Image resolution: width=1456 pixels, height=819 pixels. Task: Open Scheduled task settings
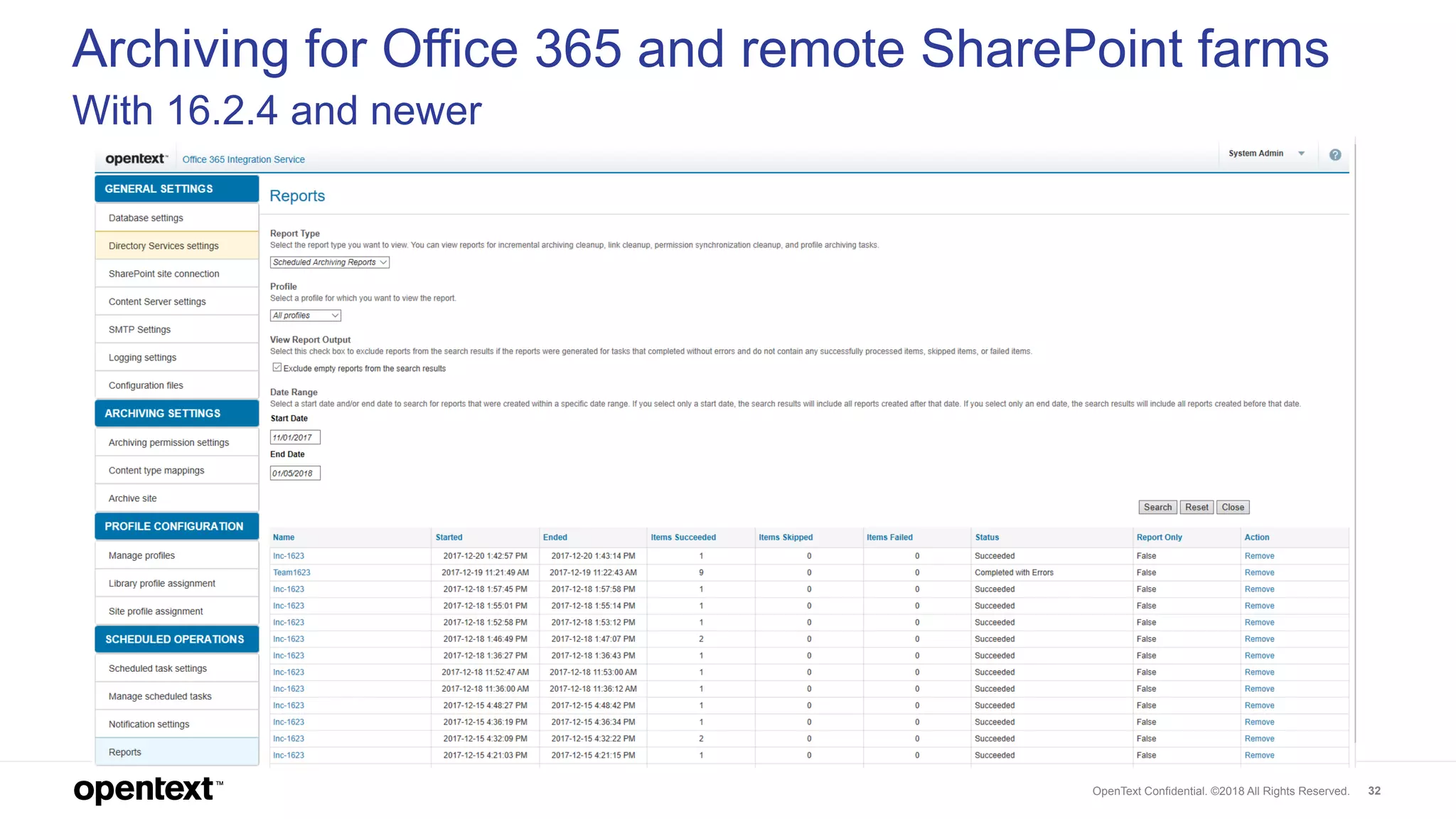click(x=177, y=668)
